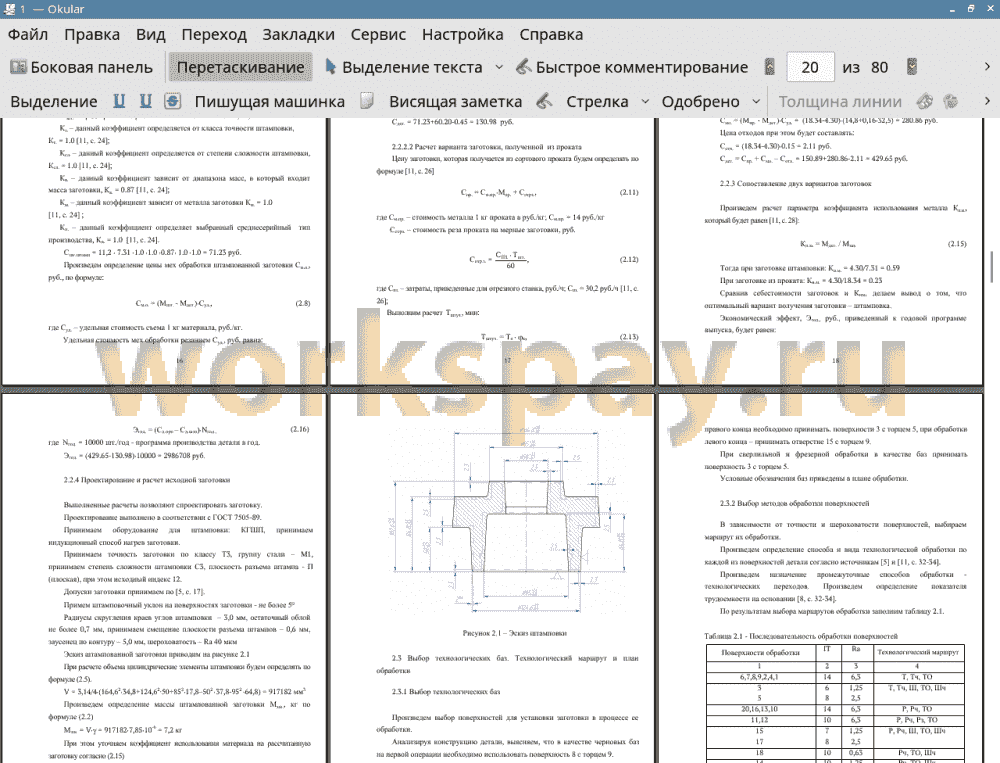1000x763 pixels.
Task: Click the formula number (2.12)
Action: pyautogui.click(x=629, y=260)
